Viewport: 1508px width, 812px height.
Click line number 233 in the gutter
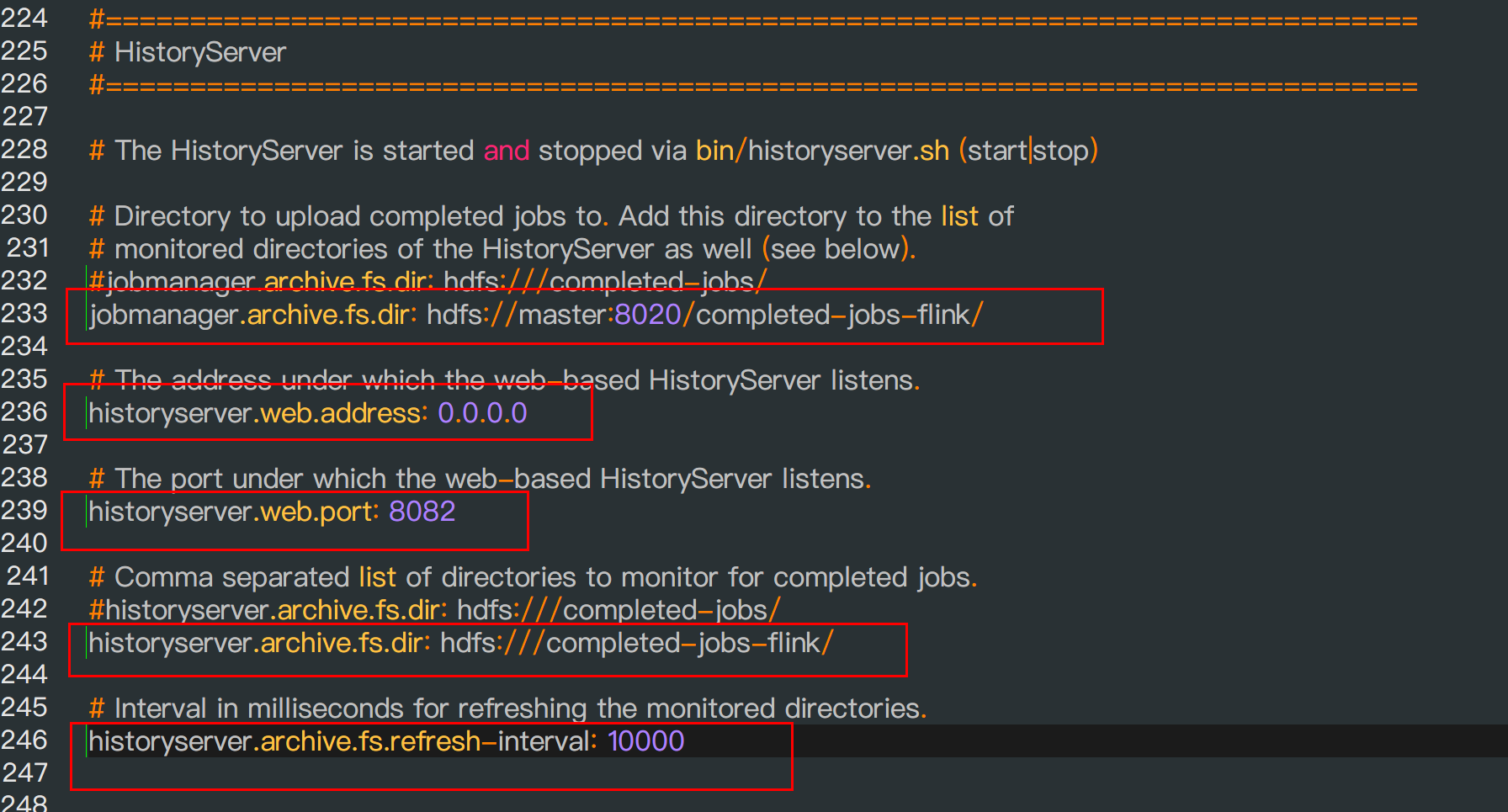24,314
